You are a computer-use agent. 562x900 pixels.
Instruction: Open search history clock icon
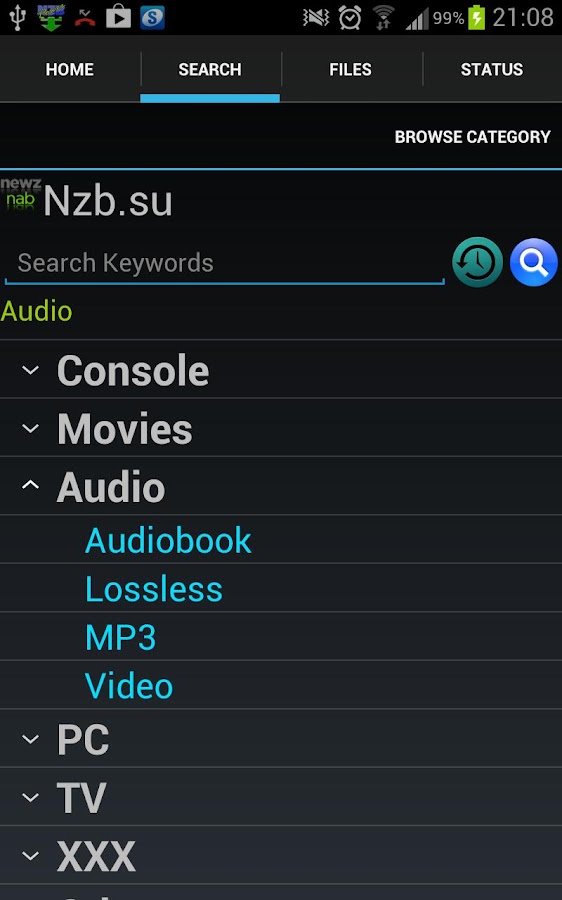tap(477, 262)
